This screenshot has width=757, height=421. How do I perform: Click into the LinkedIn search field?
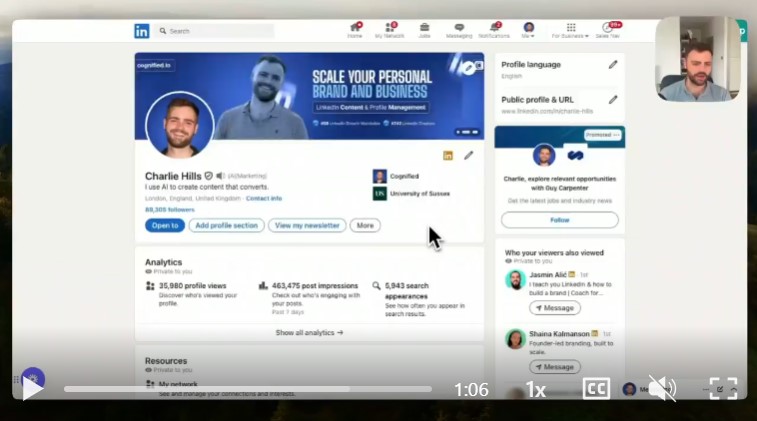218,31
